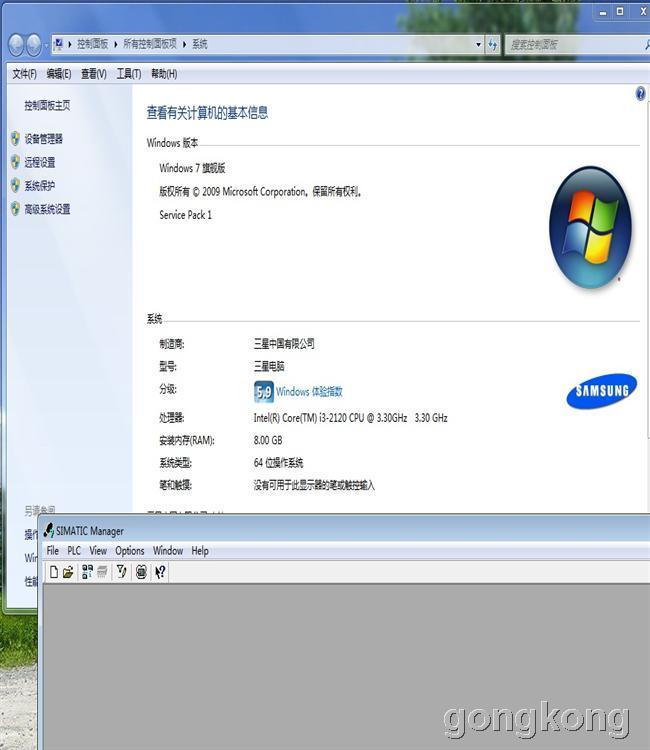Viewport: 650px width, 750px height.
Task: Open the 查看(V) menu
Action: [x=94, y=74]
